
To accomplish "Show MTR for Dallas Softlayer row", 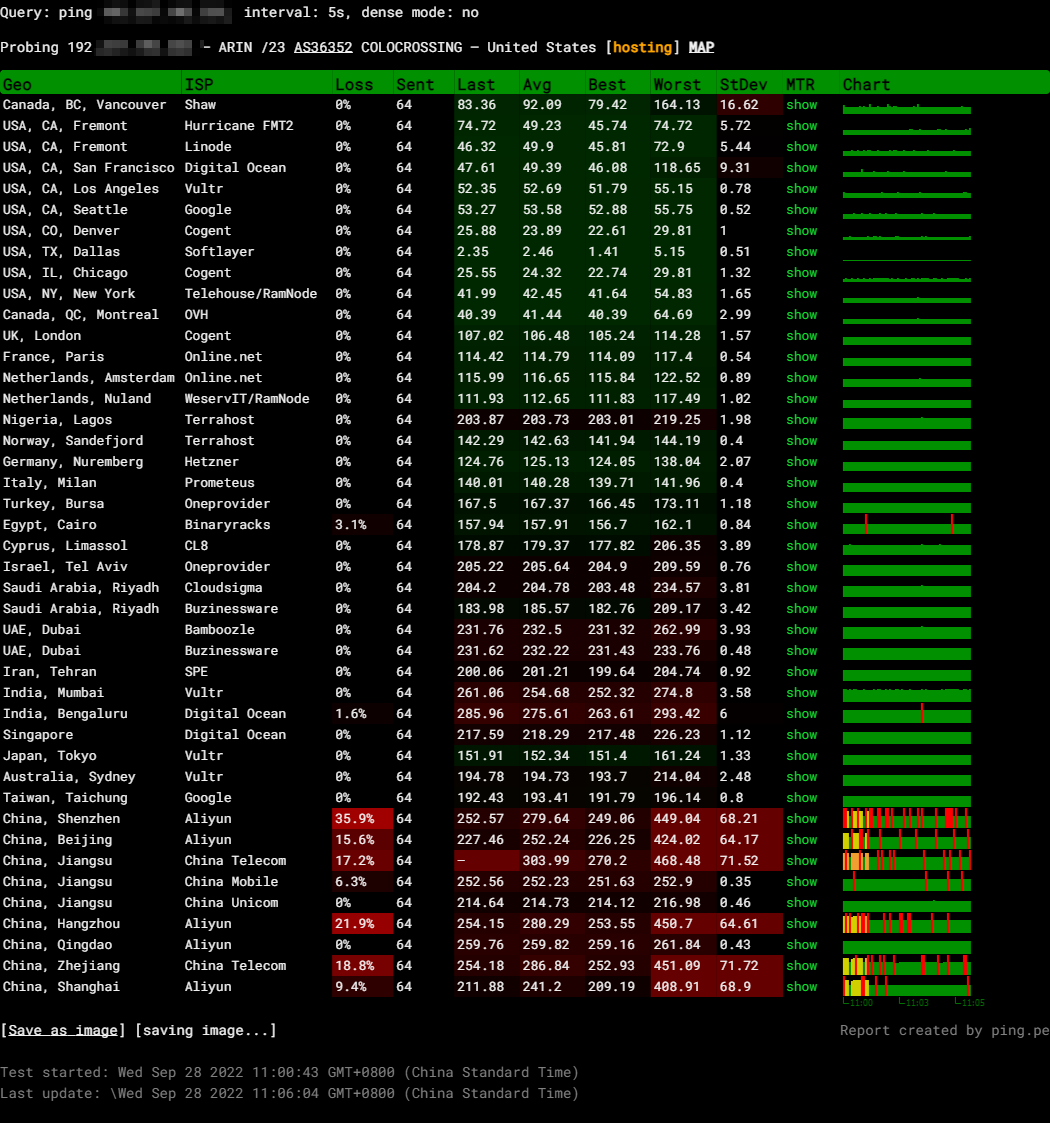I will [x=801, y=251].
